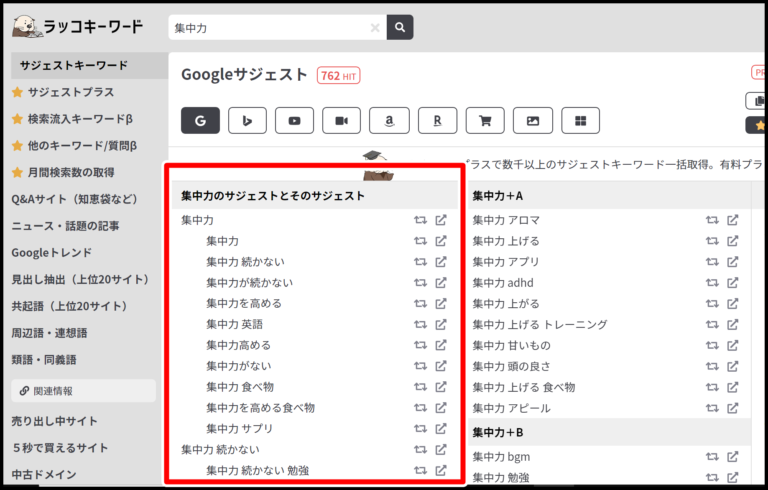Click keyword 集中力 上げる in +A list
This screenshot has height=490, width=768.
click(505, 241)
